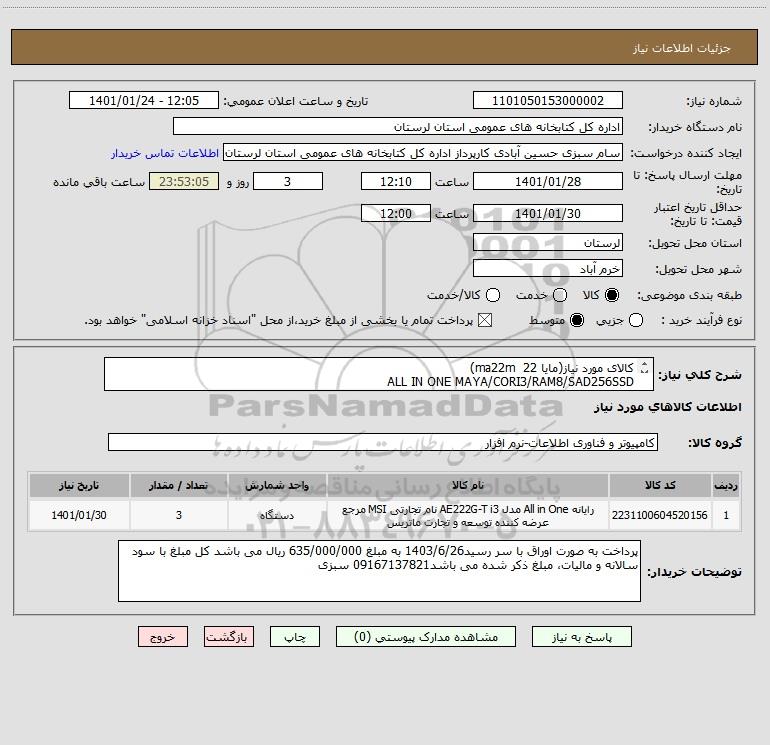Click the buyer organization name field
The image size is (770, 745).
398,127
